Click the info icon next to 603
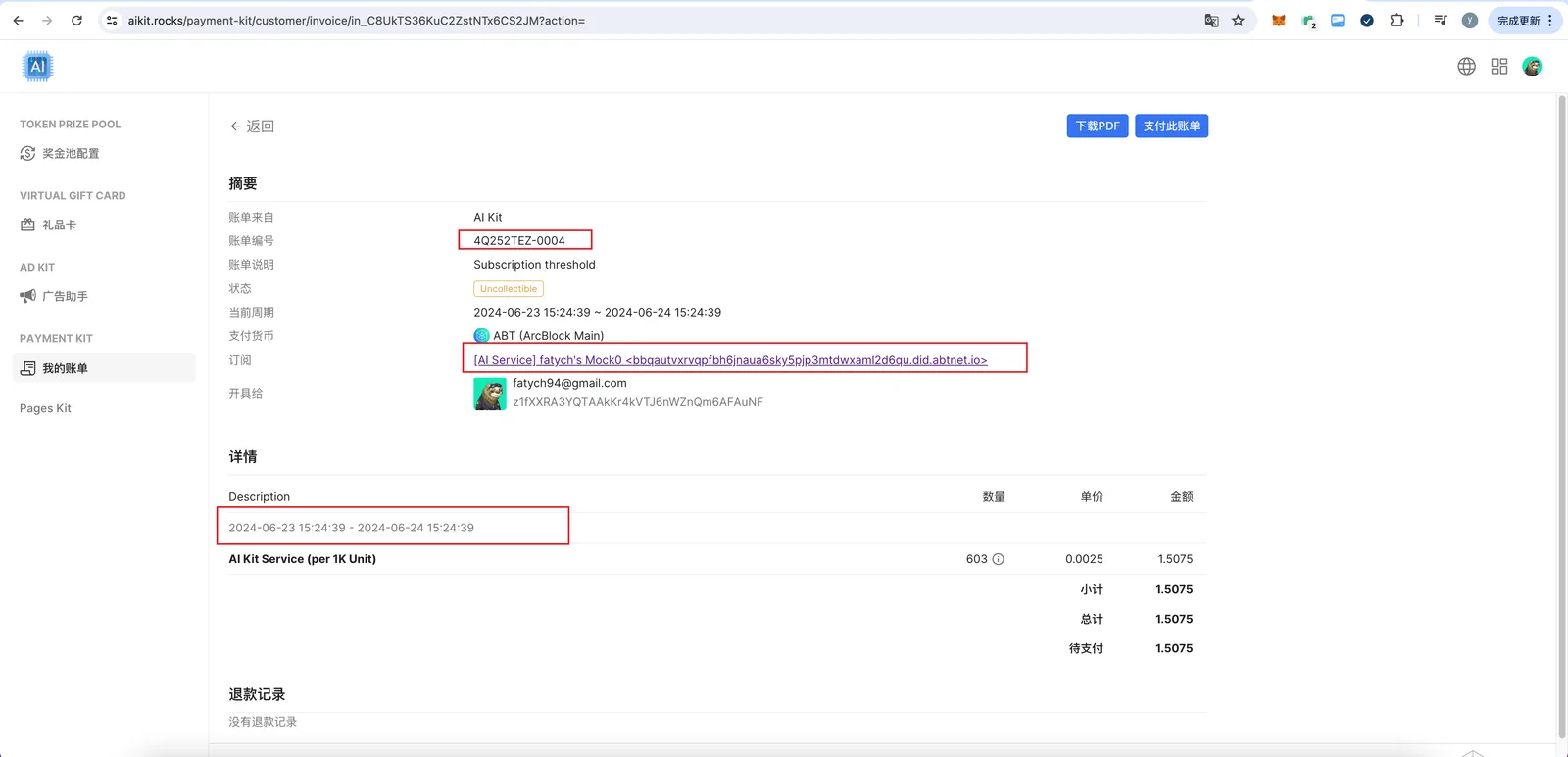The height and width of the screenshot is (757, 1568). 999,559
